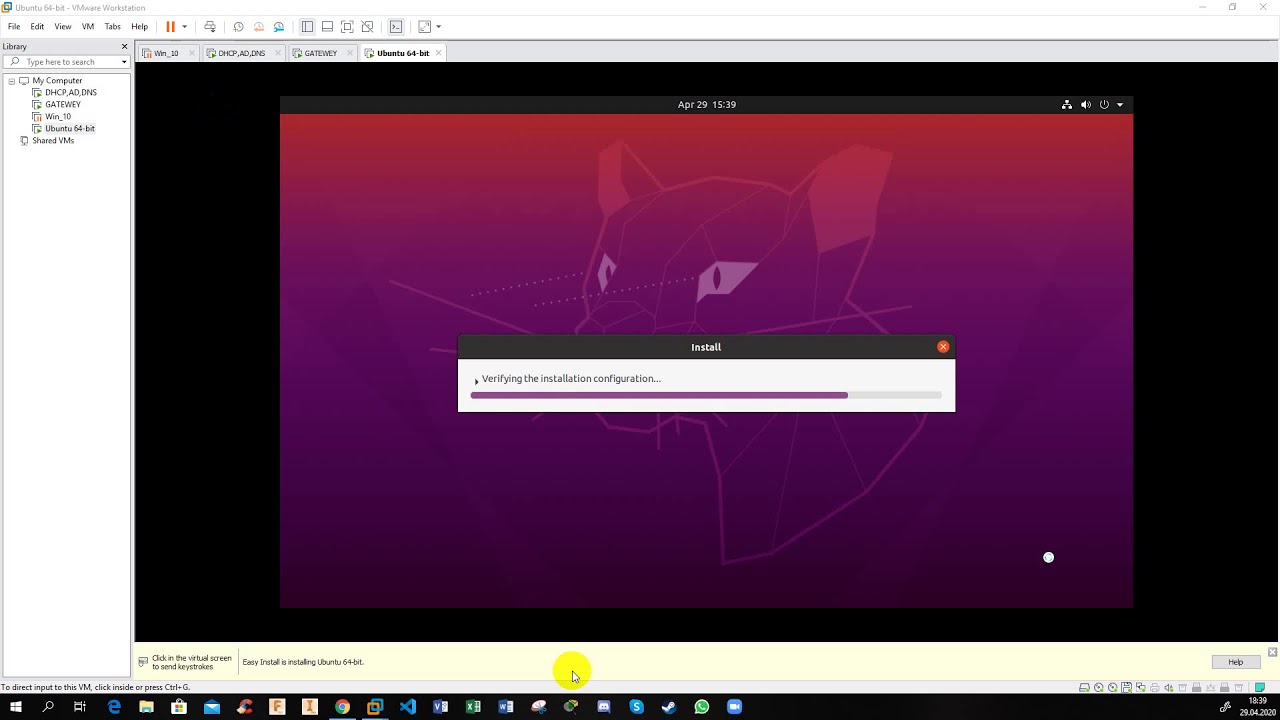1280x720 pixels.
Task: Open the Ubuntu clock showing Apr 29 15:39
Action: pyautogui.click(x=707, y=104)
